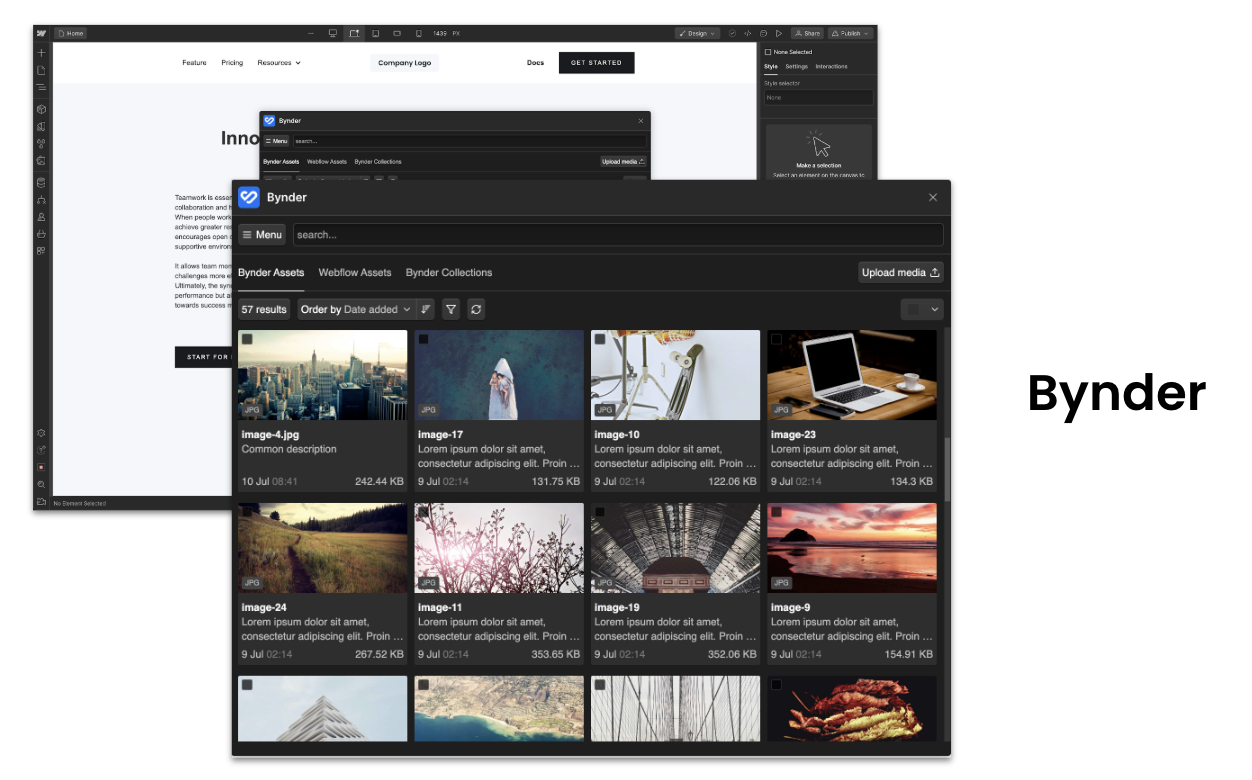Viewport: 1252px width, 780px height.
Task: Select the desktop breakpoint icon in Webflow top bar
Action: click(x=333, y=33)
